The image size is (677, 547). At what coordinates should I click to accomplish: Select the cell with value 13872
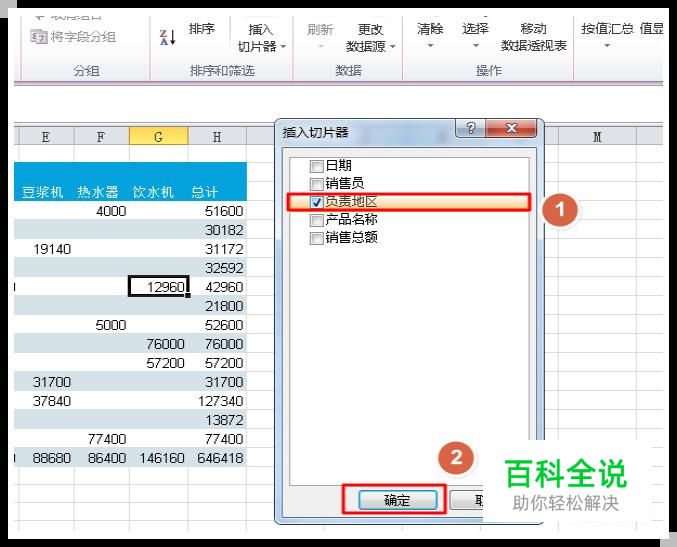[217, 420]
